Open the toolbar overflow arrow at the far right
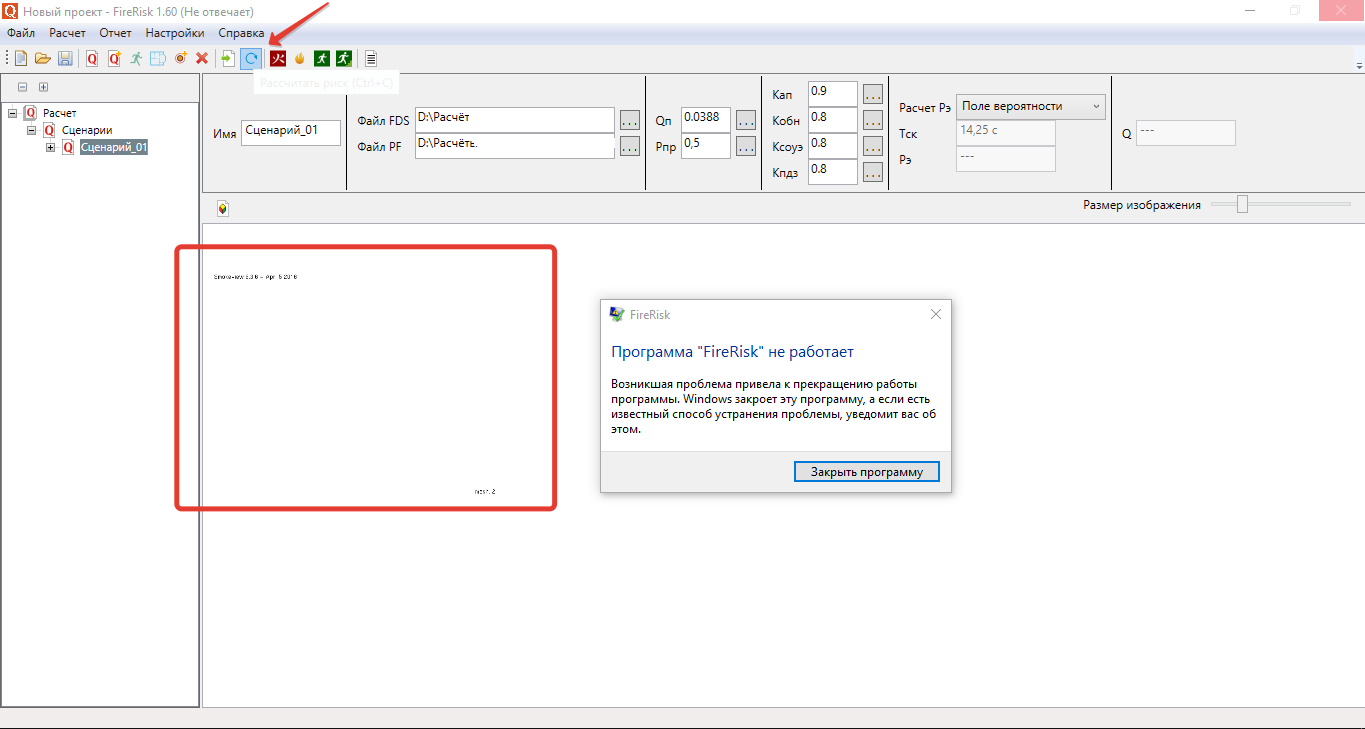This screenshot has width=1365, height=729. [x=1359, y=65]
